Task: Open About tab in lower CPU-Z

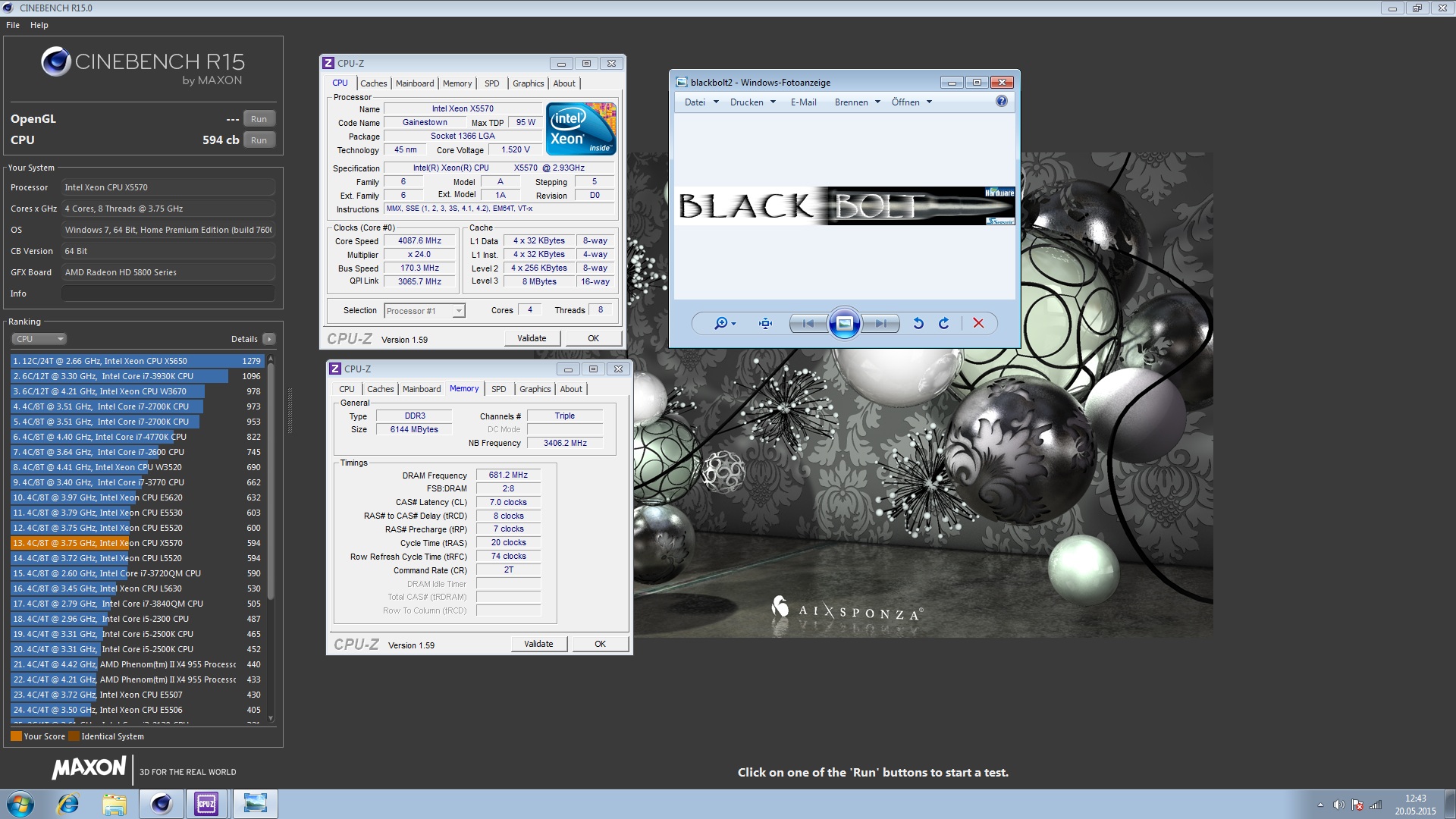Action: coord(571,389)
